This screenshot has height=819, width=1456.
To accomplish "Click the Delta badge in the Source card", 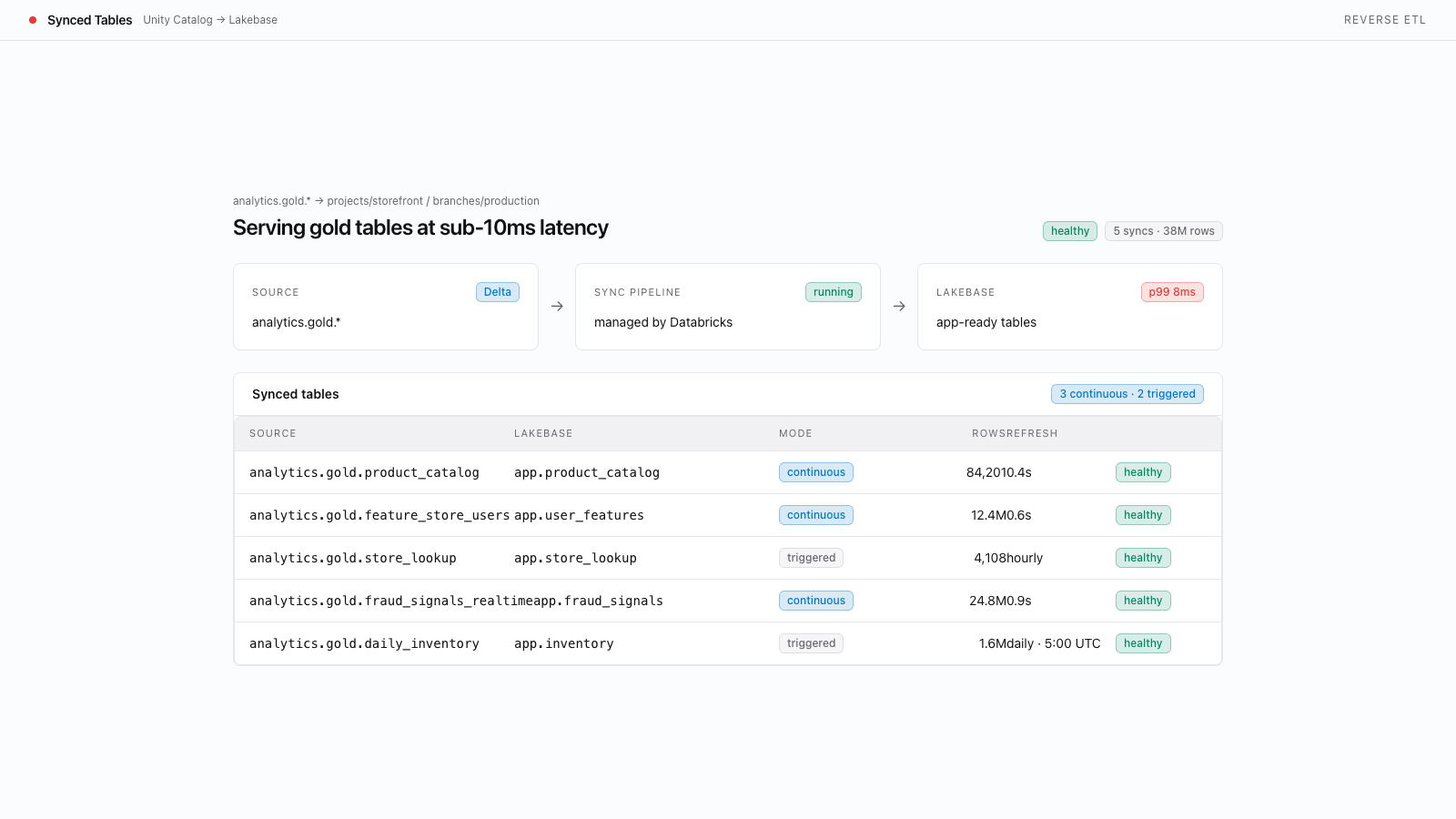I will pos(498,292).
